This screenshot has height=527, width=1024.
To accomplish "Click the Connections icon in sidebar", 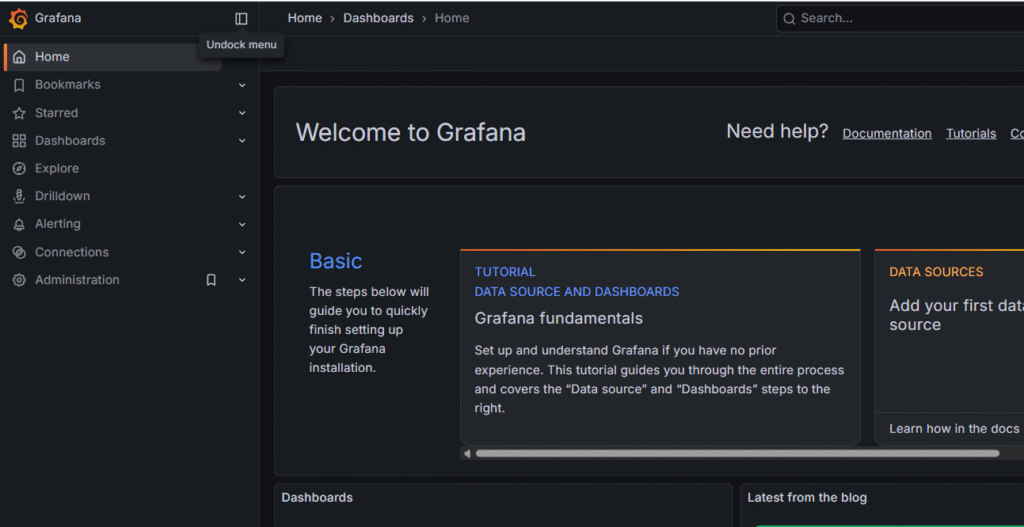I will click(x=19, y=253).
